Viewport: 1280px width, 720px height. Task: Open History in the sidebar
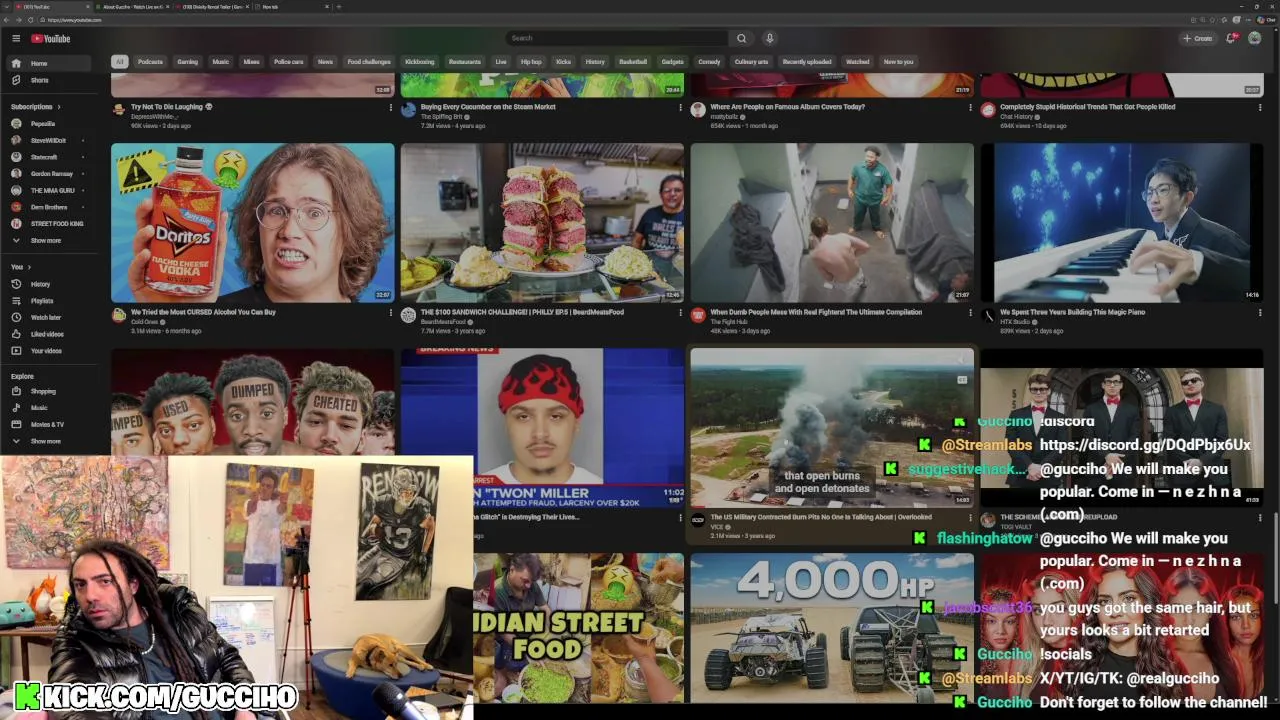point(48,284)
